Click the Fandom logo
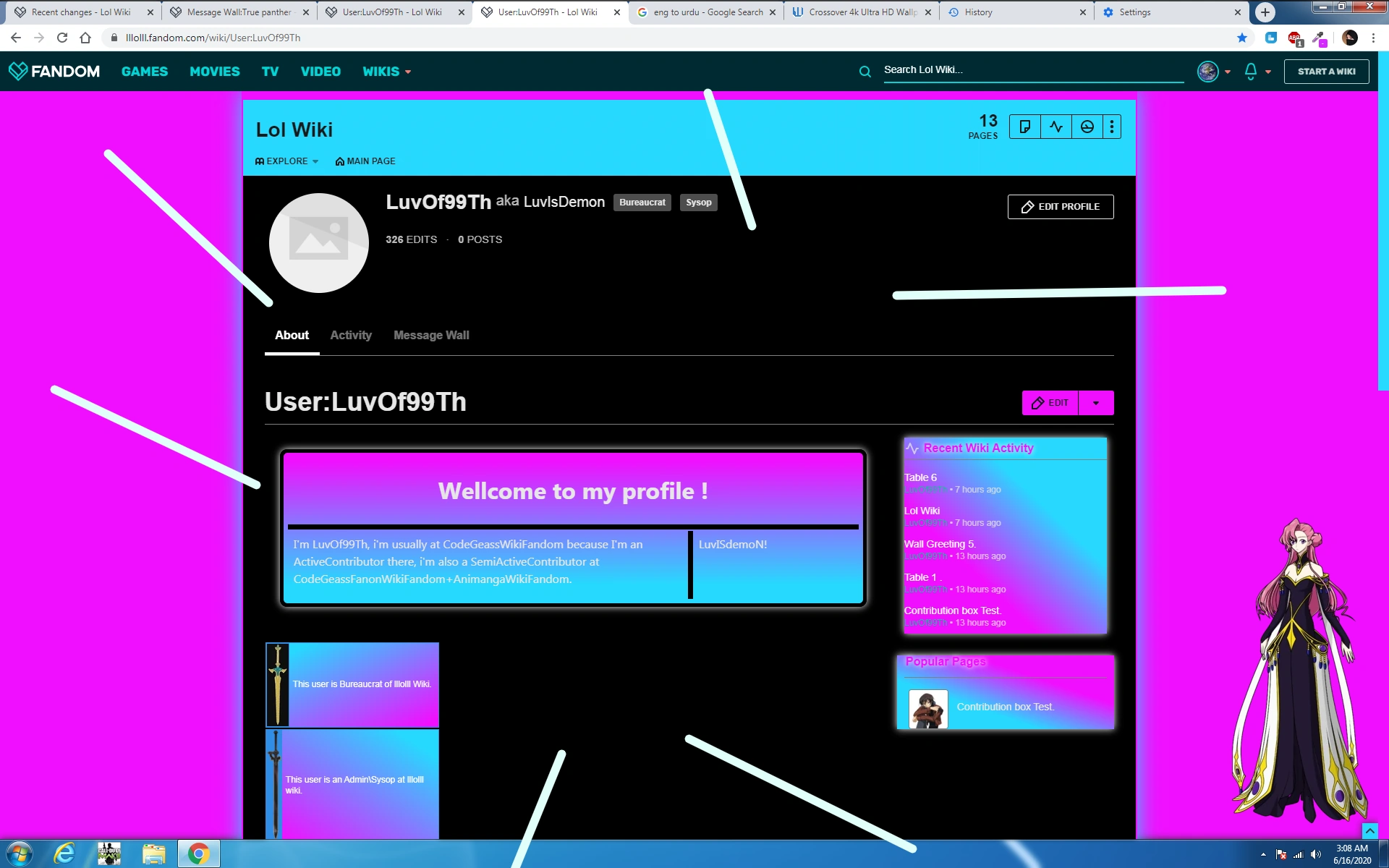 (x=54, y=71)
